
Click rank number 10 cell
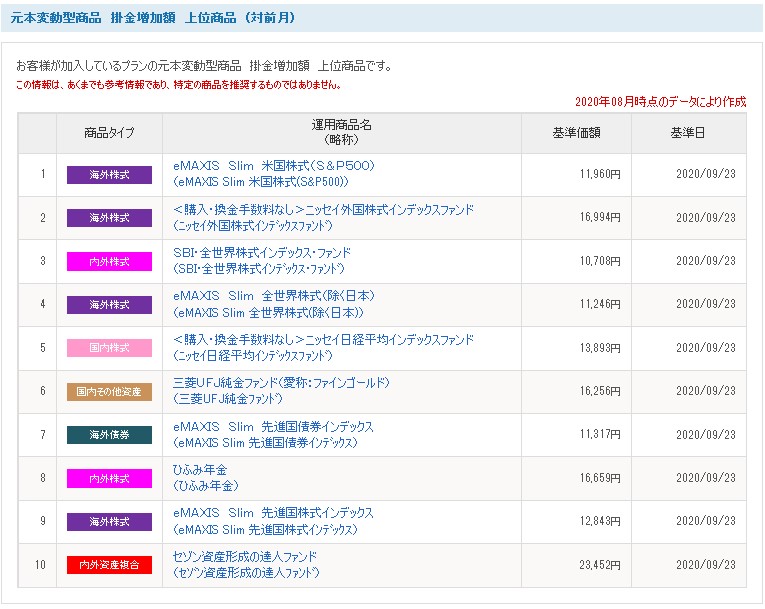coord(40,565)
